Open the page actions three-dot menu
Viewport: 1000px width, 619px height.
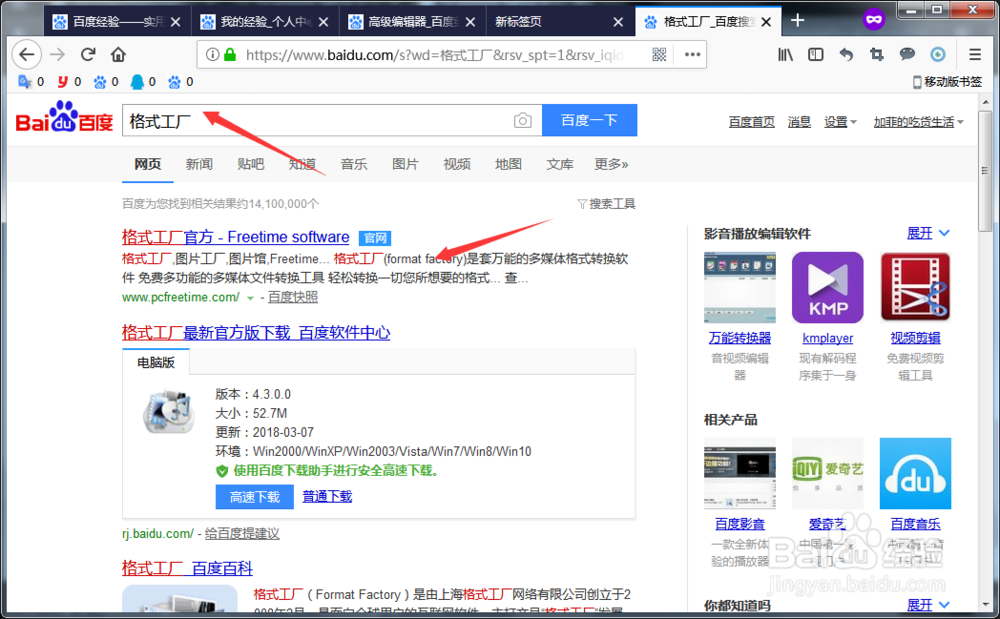coord(693,55)
